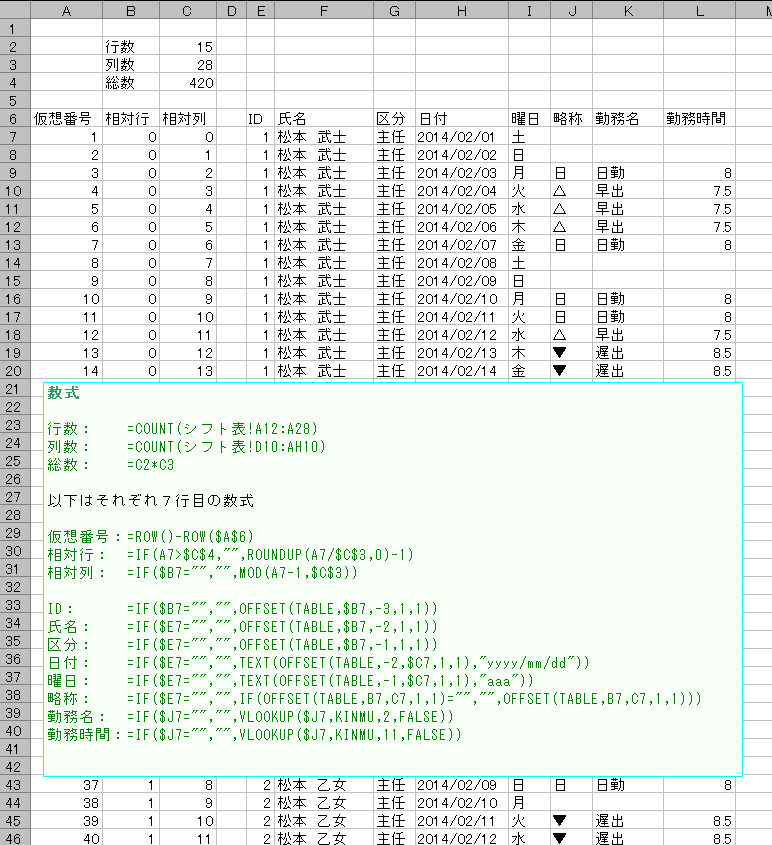Click the △ symbol in row 10
This screenshot has width=772, height=845.
point(560,191)
